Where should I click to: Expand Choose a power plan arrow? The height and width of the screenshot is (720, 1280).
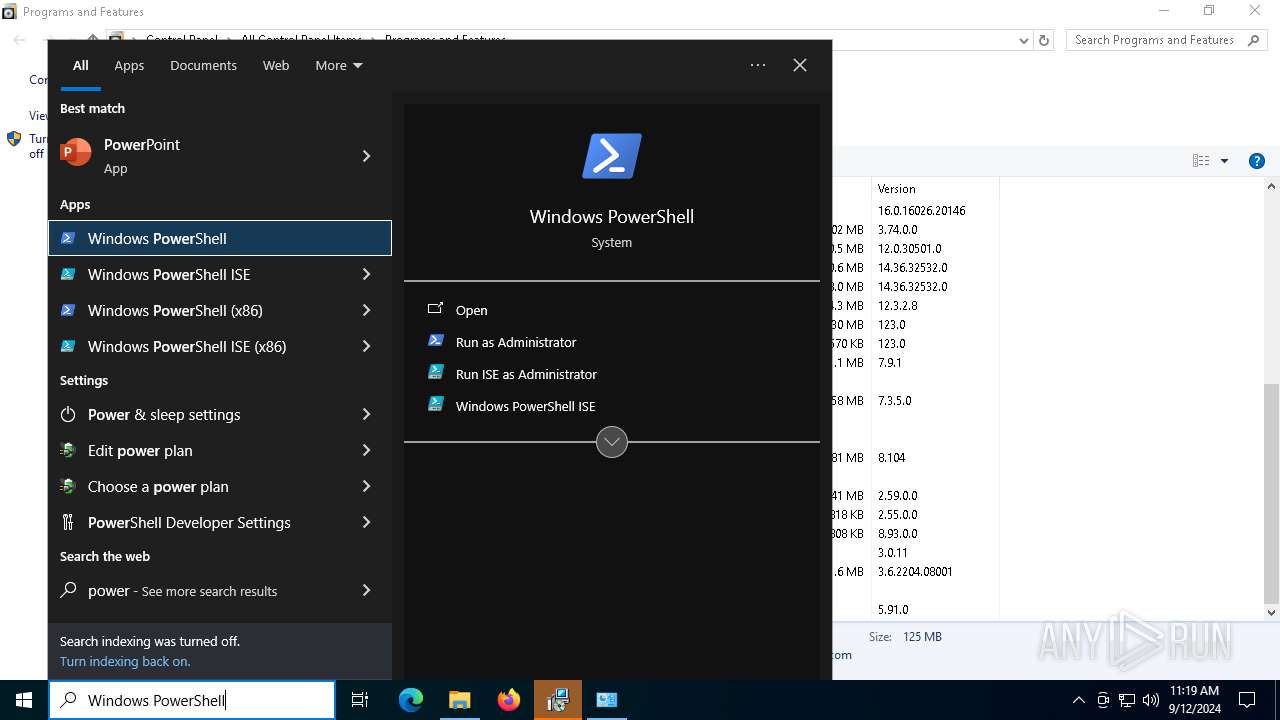click(x=366, y=486)
